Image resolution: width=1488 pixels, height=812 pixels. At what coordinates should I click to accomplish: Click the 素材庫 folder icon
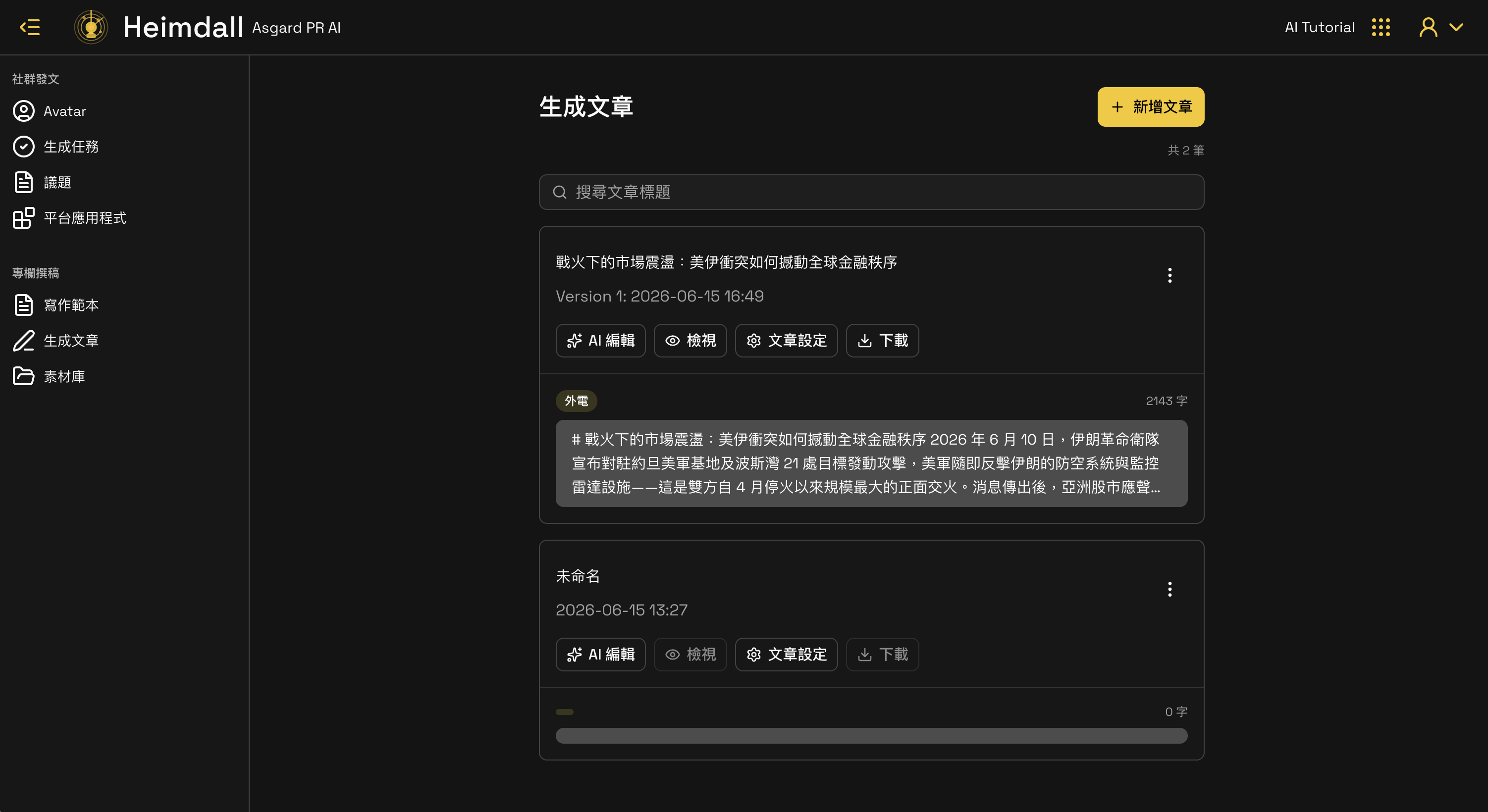[24, 377]
